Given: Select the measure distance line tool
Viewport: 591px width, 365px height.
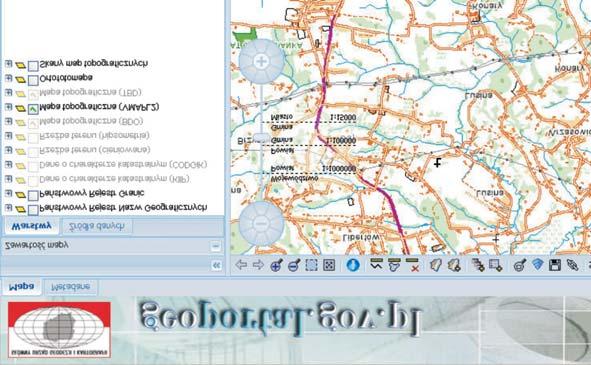Looking at the screenshot, I should click(376, 264).
